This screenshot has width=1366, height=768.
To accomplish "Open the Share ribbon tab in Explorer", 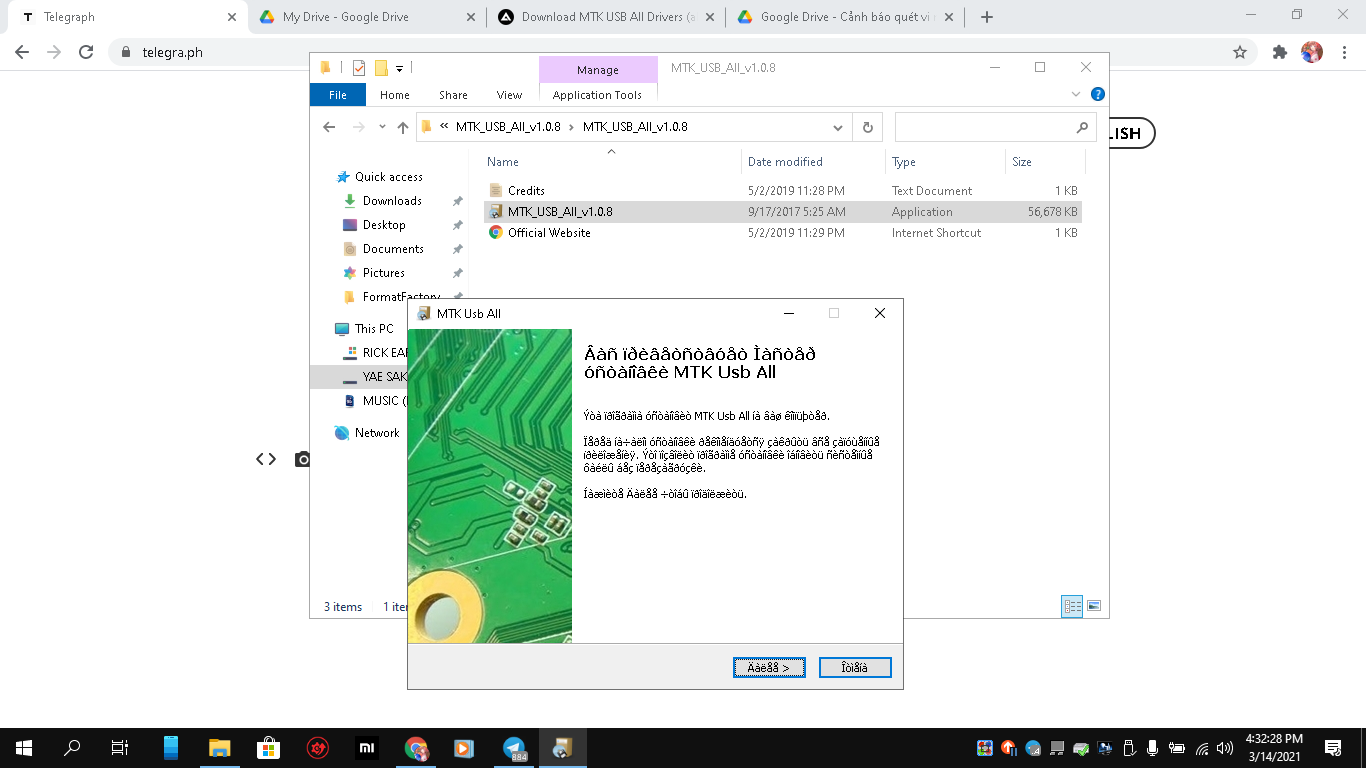I will coord(453,95).
